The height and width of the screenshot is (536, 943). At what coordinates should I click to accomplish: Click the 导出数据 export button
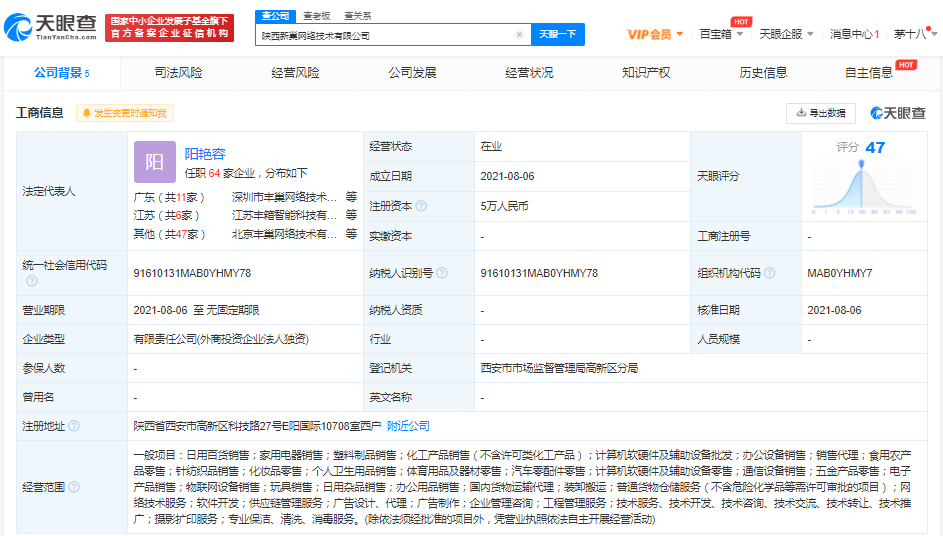pos(820,113)
